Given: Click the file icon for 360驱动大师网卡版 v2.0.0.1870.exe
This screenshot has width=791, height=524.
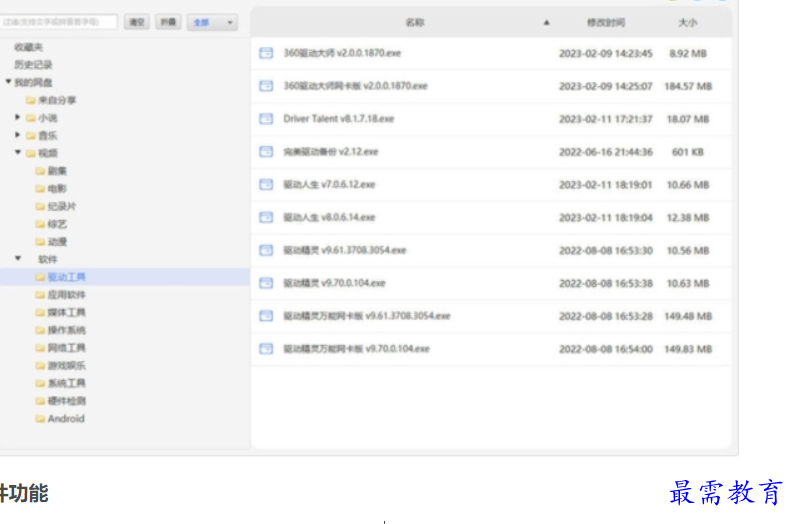Looking at the screenshot, I should click(x=266, y=86).
